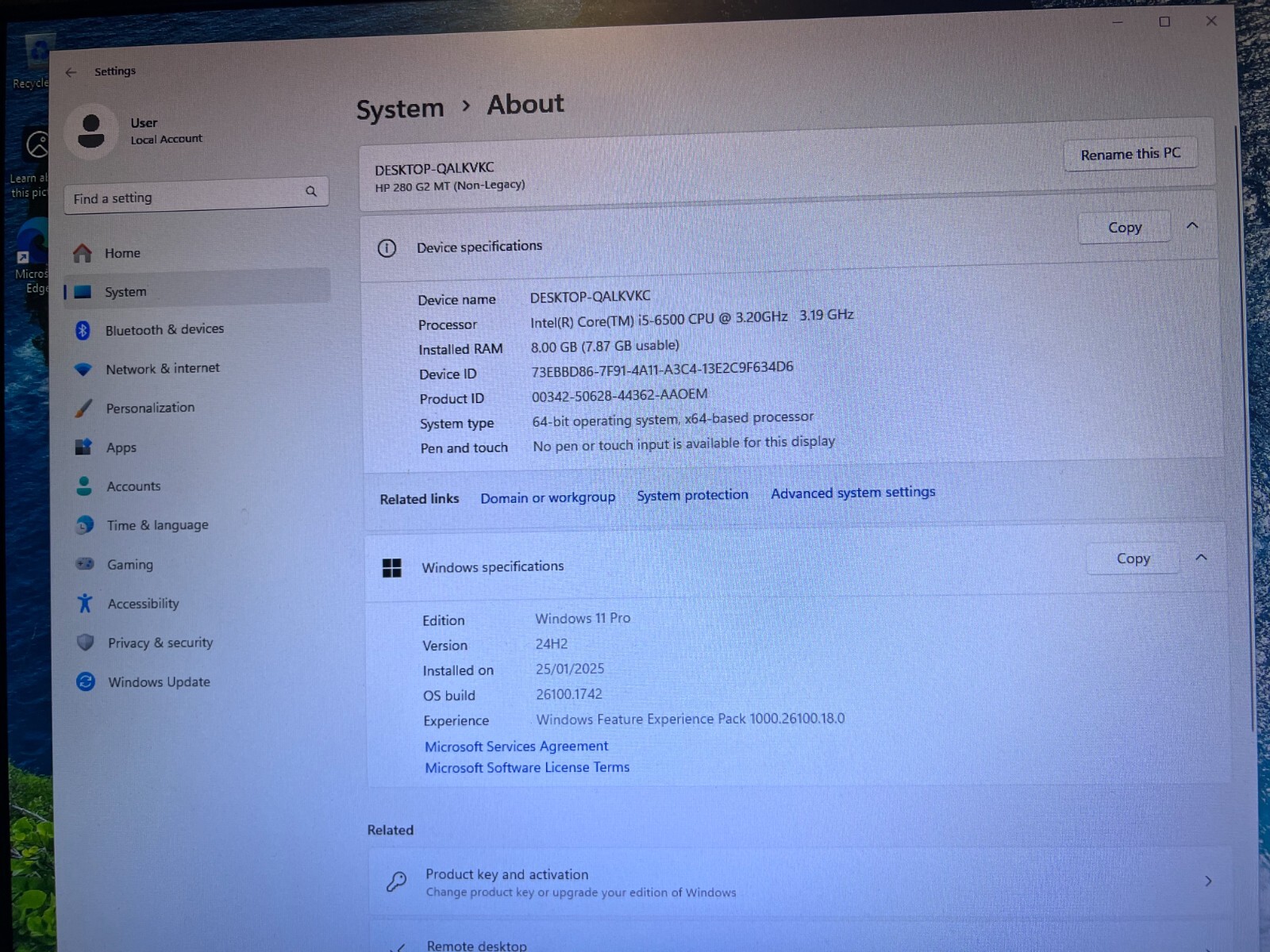
Task: Select Time & language in sidebar
Action: click(158, 525)
